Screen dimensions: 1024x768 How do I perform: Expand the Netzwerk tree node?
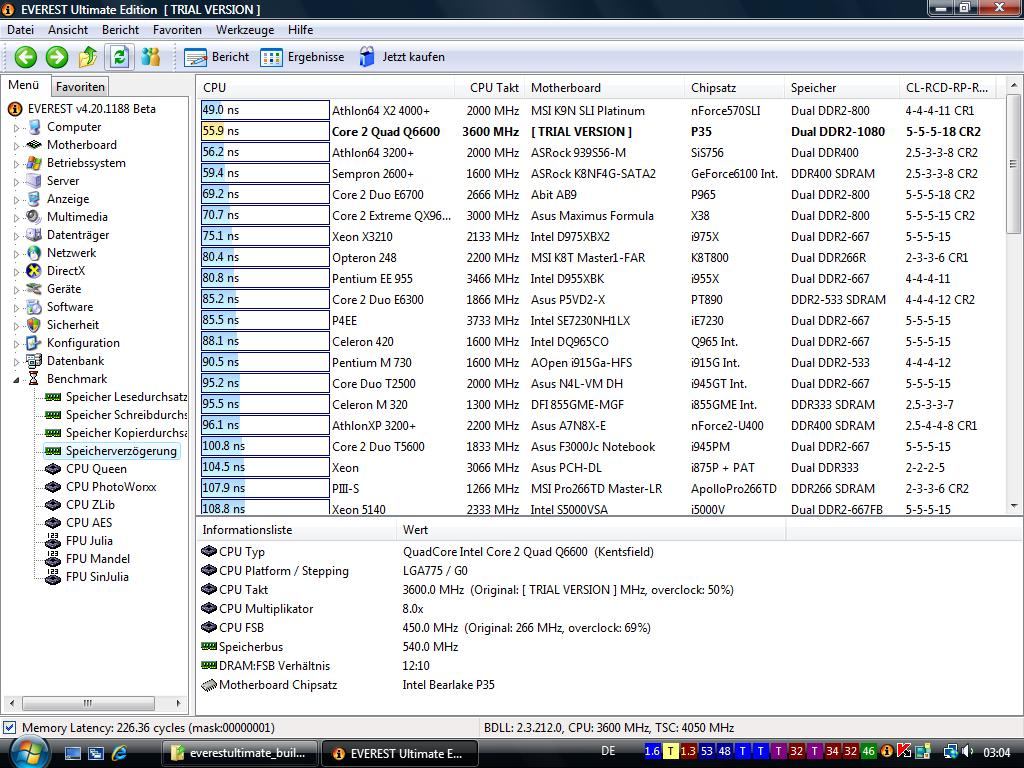pos(16,253)
